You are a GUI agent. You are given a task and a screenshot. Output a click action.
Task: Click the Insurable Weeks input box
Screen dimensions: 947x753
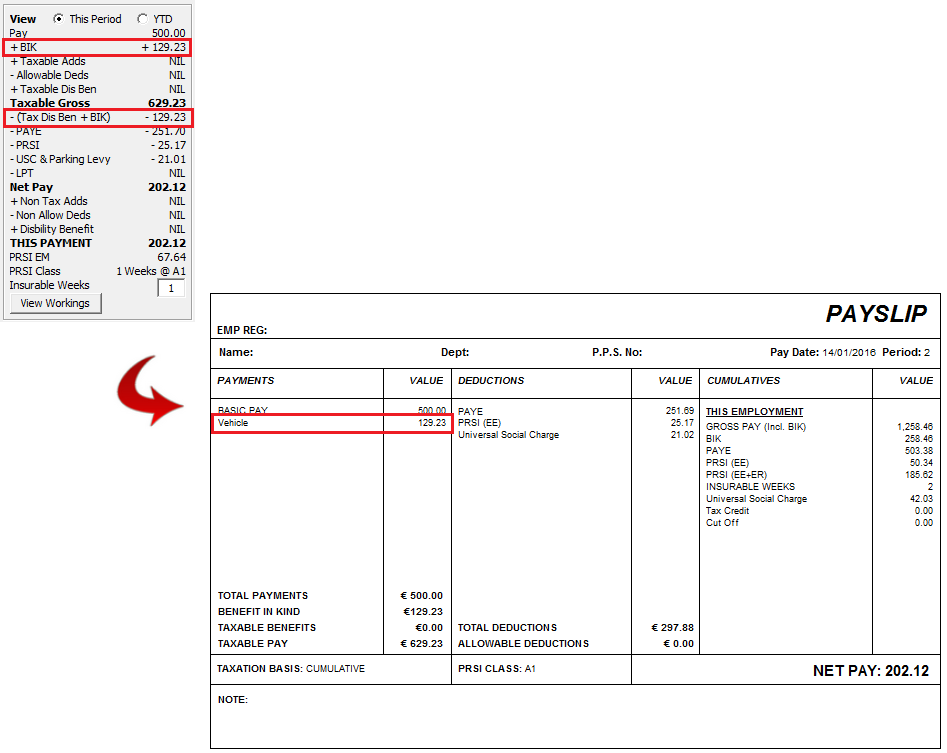pos(171,288)
